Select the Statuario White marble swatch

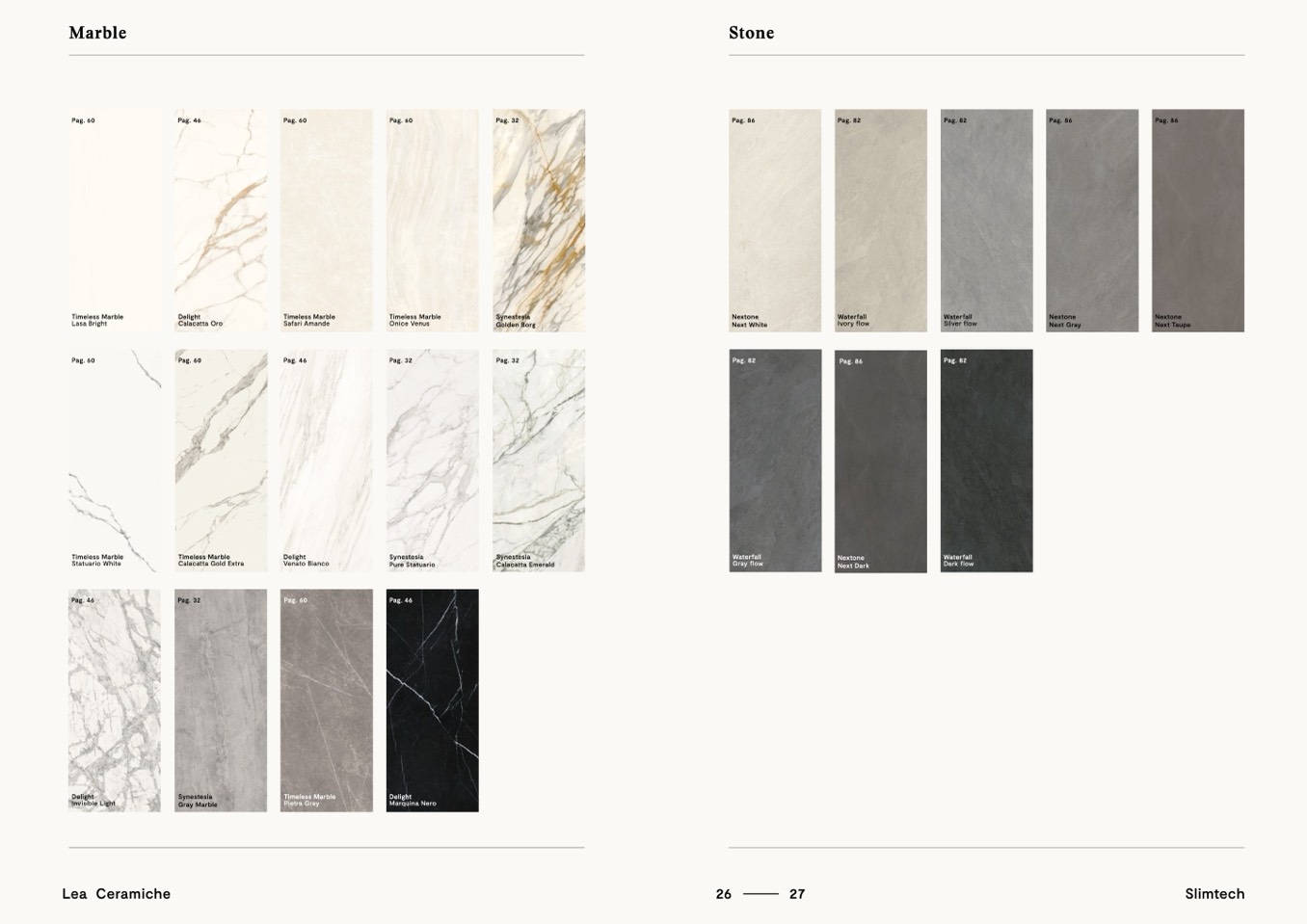pos(115,461)
